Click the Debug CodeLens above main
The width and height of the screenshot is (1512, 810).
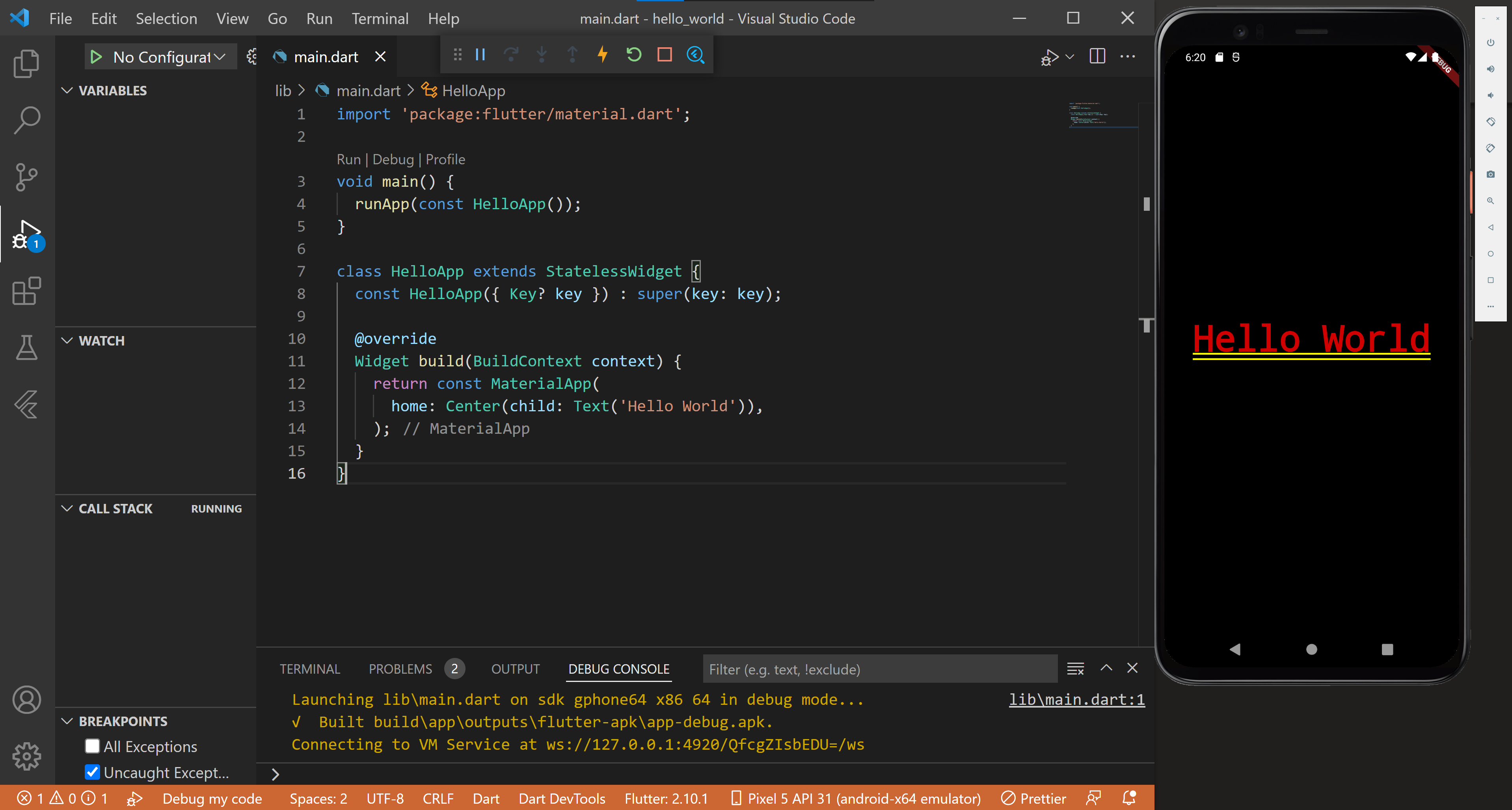coord(393,160)
